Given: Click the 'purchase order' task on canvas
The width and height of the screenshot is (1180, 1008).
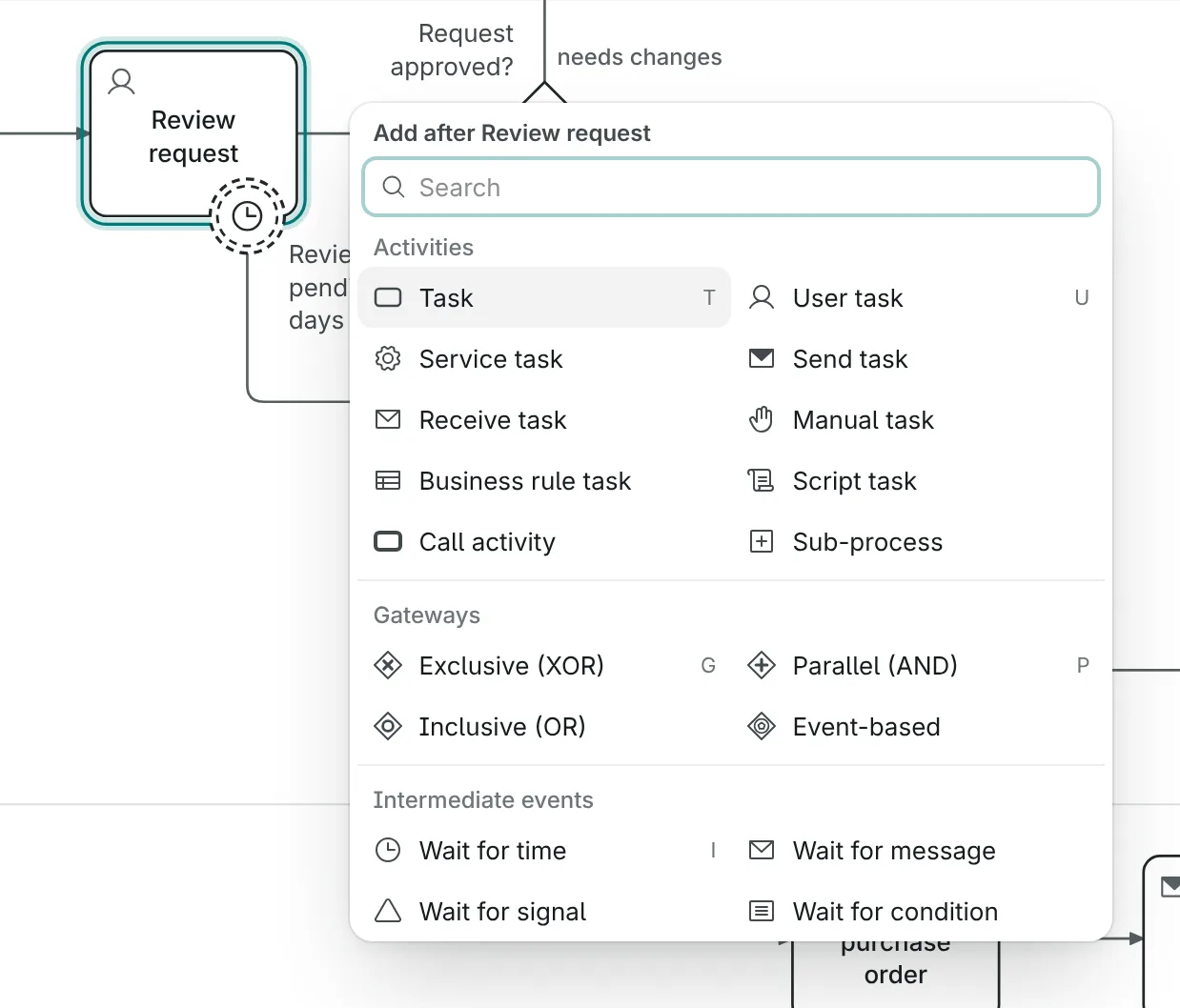Looking at the screenshot, I should click(x=896, y=974).
